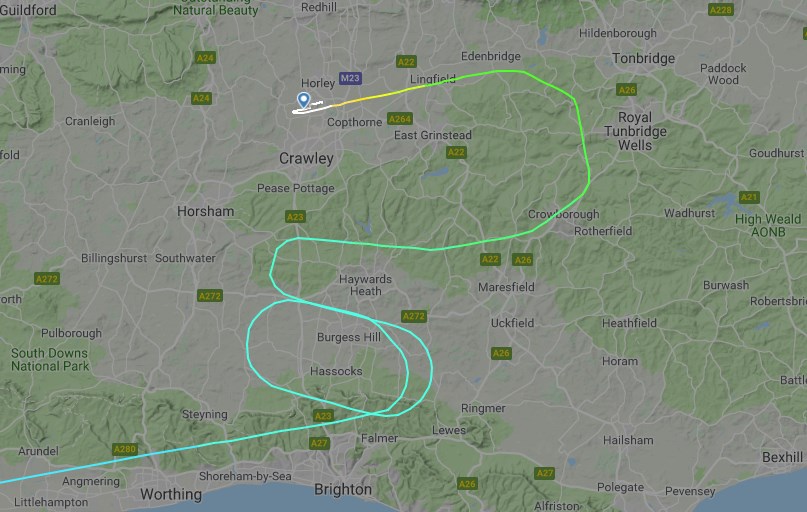Screen dimensions: 807x512
Task: Click the High Weald AONB label
Action: (x=768, y=225)
